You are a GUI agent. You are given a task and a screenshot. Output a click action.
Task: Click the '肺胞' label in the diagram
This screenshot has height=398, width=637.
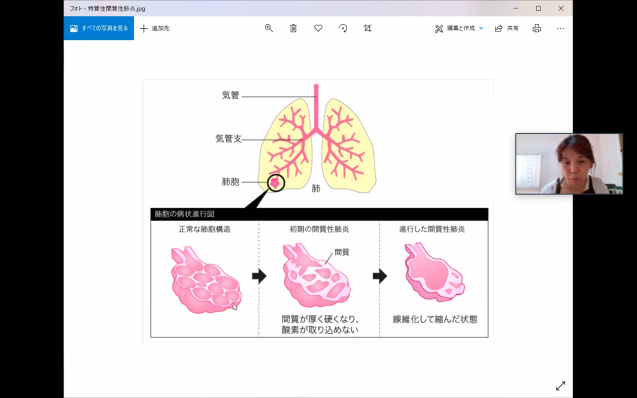[x=230, y=182]
